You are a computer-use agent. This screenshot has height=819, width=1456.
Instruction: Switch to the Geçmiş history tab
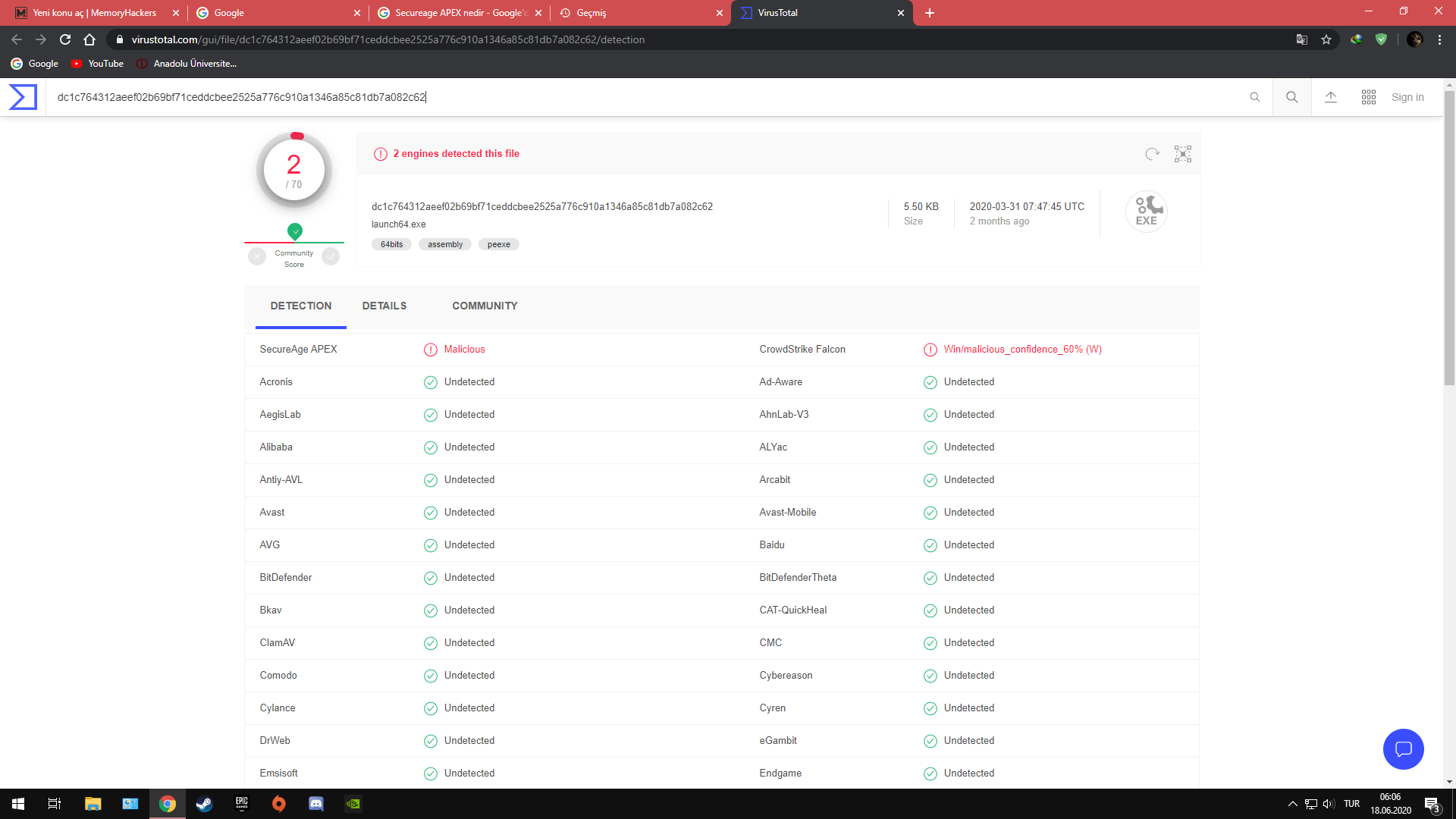639,13
